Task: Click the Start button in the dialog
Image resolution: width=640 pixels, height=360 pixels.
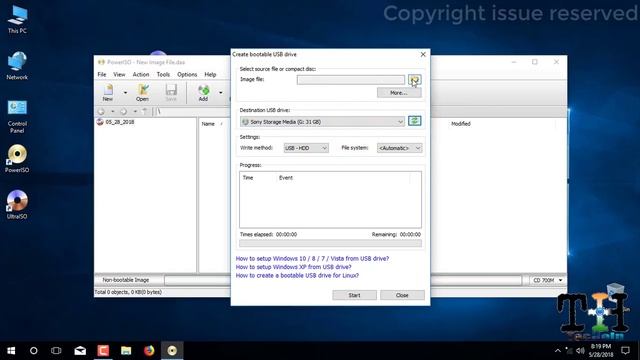Action: pyautogui.click(x=354, y=295)
